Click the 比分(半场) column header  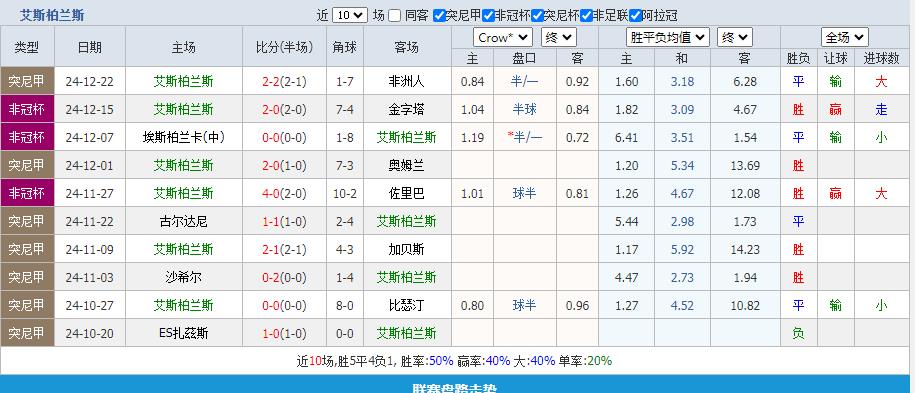pyautogui.click(x=285, y=47)
